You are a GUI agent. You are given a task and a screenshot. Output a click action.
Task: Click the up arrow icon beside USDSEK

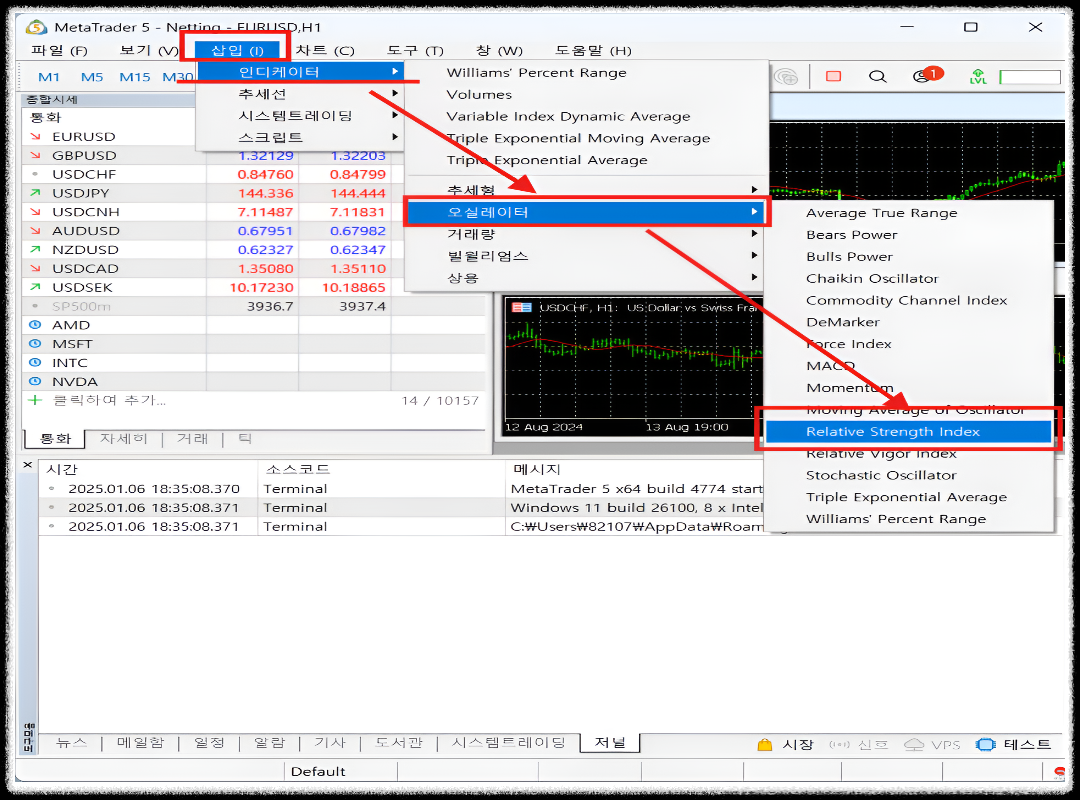coord(35,287)
